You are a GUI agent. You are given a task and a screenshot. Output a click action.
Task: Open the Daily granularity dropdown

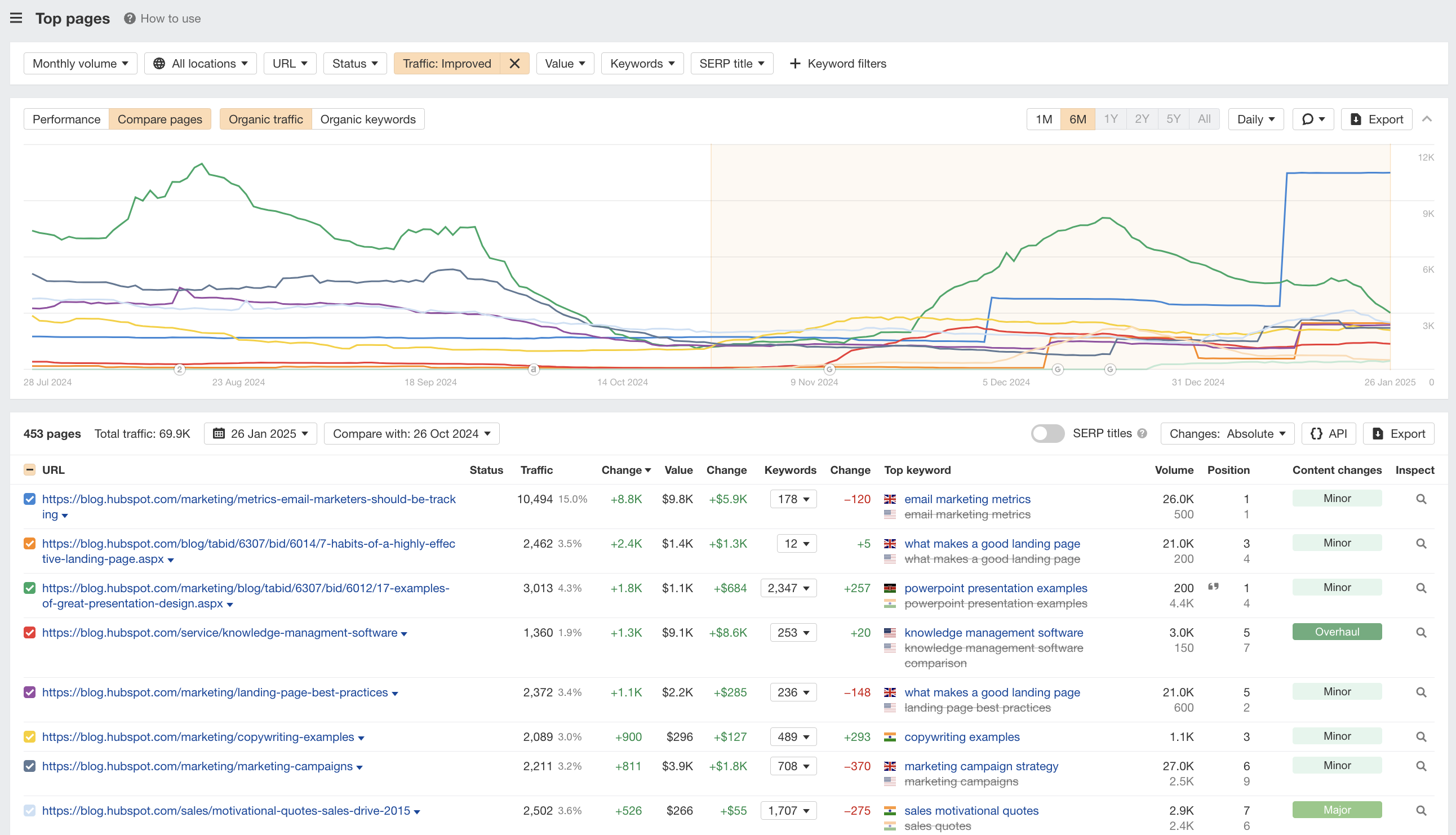click(x=1255, y=119)
